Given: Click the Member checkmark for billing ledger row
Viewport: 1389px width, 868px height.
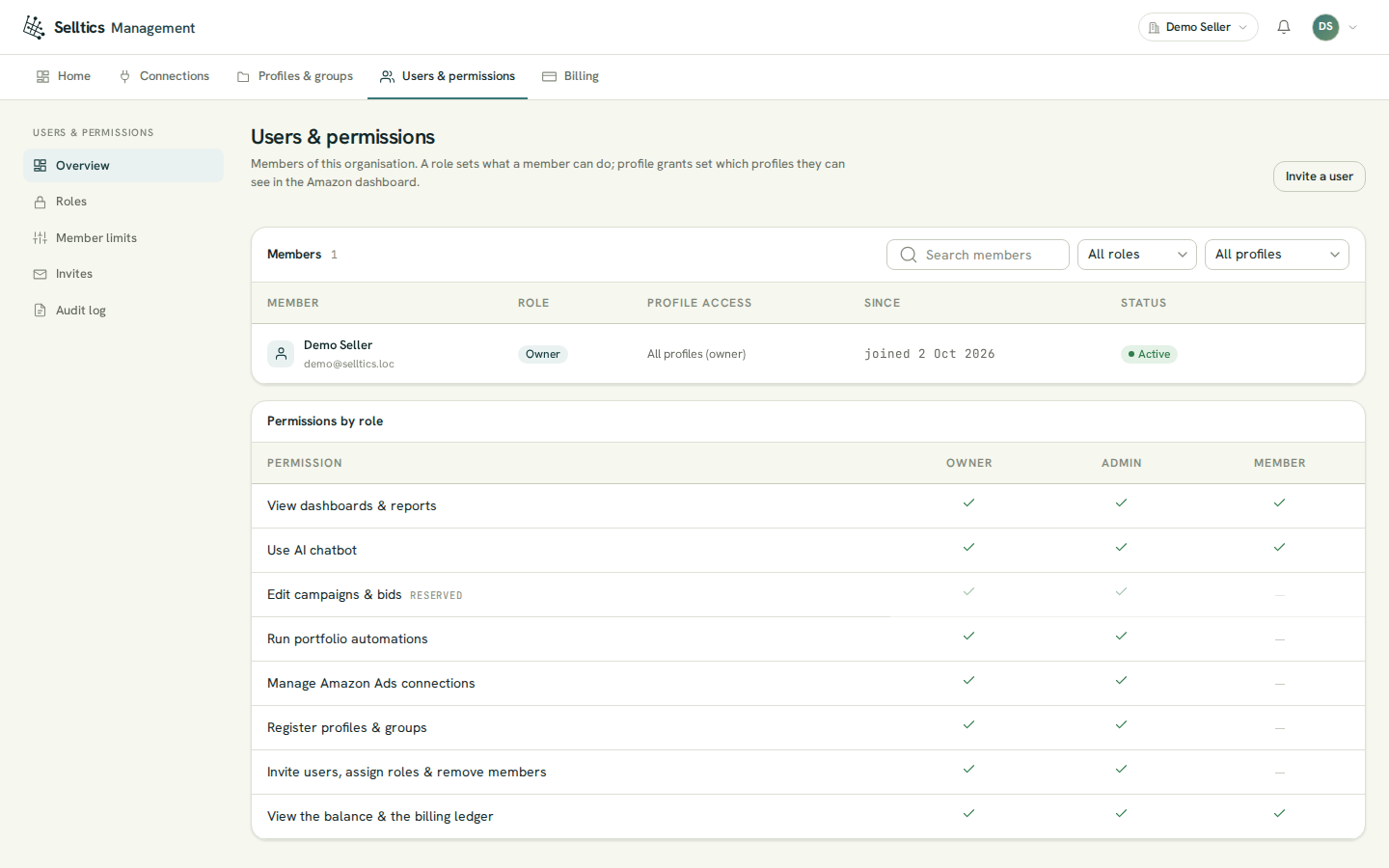Looking at the screenshot, I should click(x=1279, y=813).
